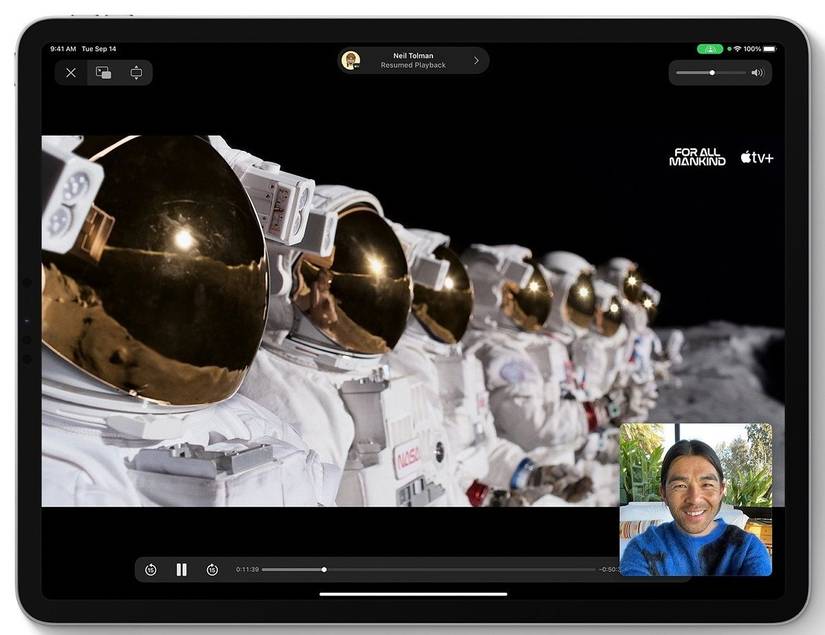Tap the Resumed Playback status text
Image resolution: width=825 pixels, height=635 pixels.
pos(413,65)
